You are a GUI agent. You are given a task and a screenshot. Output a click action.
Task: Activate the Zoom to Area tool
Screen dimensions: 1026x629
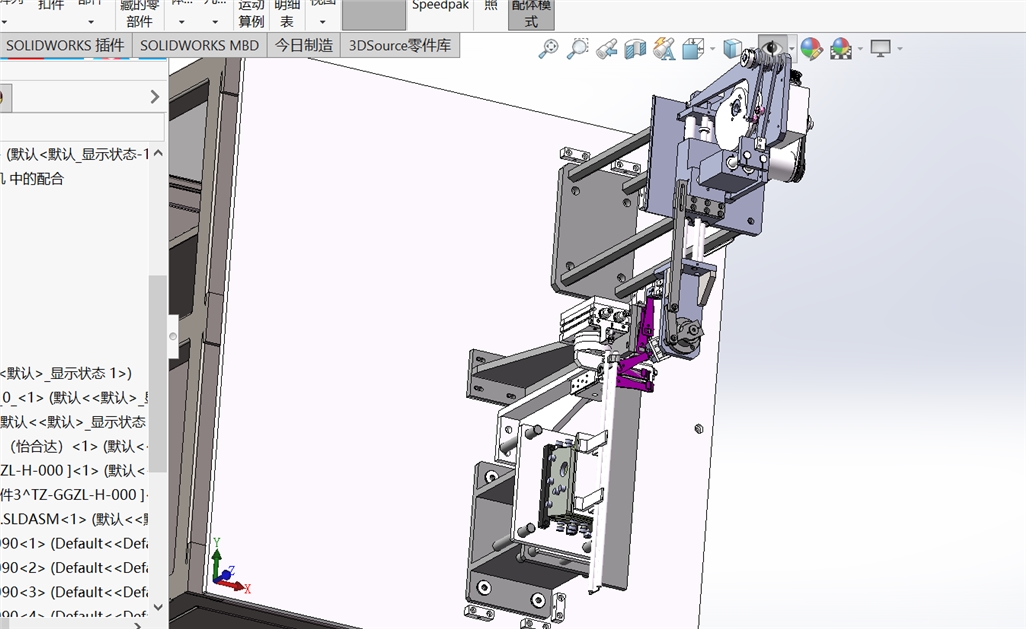[x=577, y=48]
